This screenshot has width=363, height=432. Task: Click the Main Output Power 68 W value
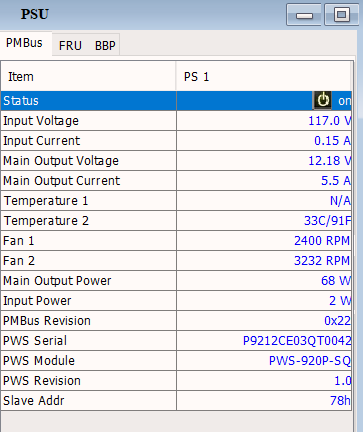point(336,281)
